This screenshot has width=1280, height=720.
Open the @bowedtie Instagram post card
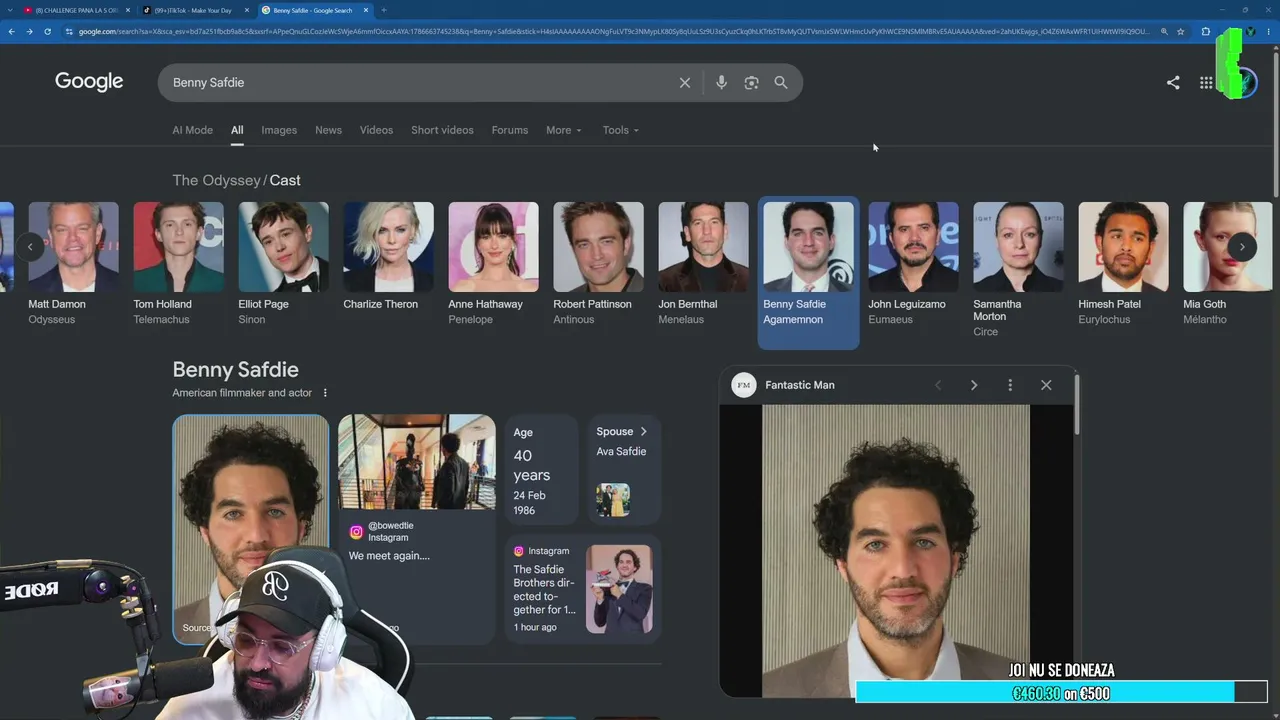click(x=416, y=529)
